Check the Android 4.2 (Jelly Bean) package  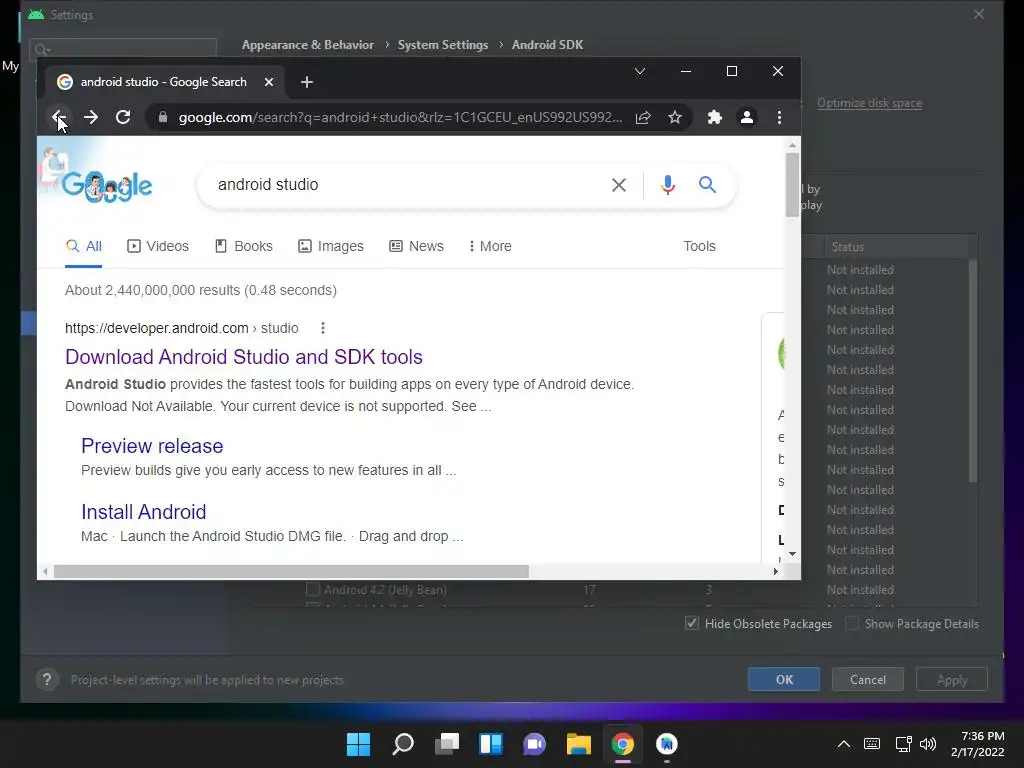313,590
